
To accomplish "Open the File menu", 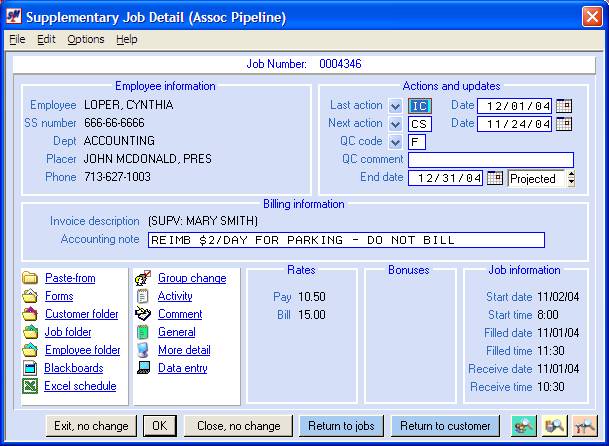I will coord(17,39).
